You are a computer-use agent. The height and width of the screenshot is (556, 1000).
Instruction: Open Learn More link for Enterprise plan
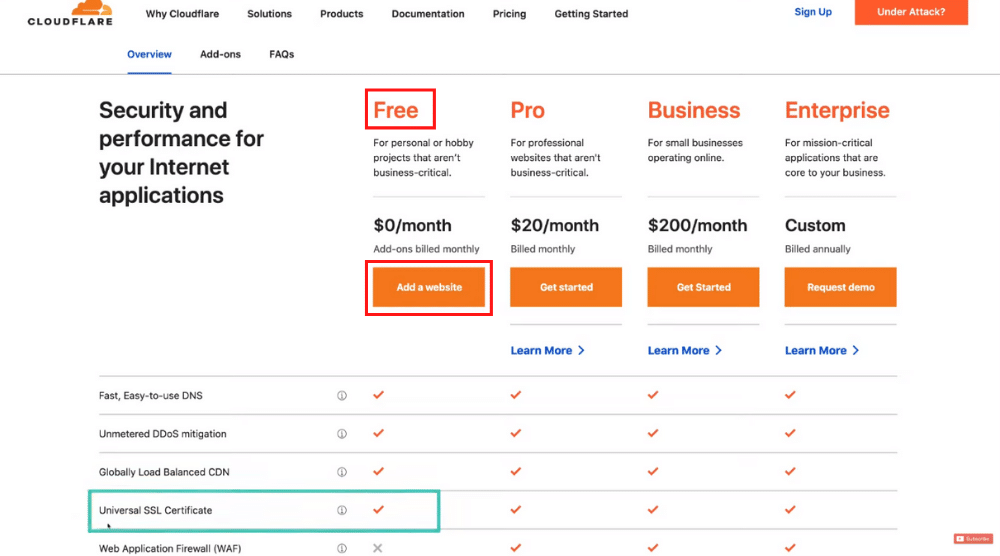(822, 351)
